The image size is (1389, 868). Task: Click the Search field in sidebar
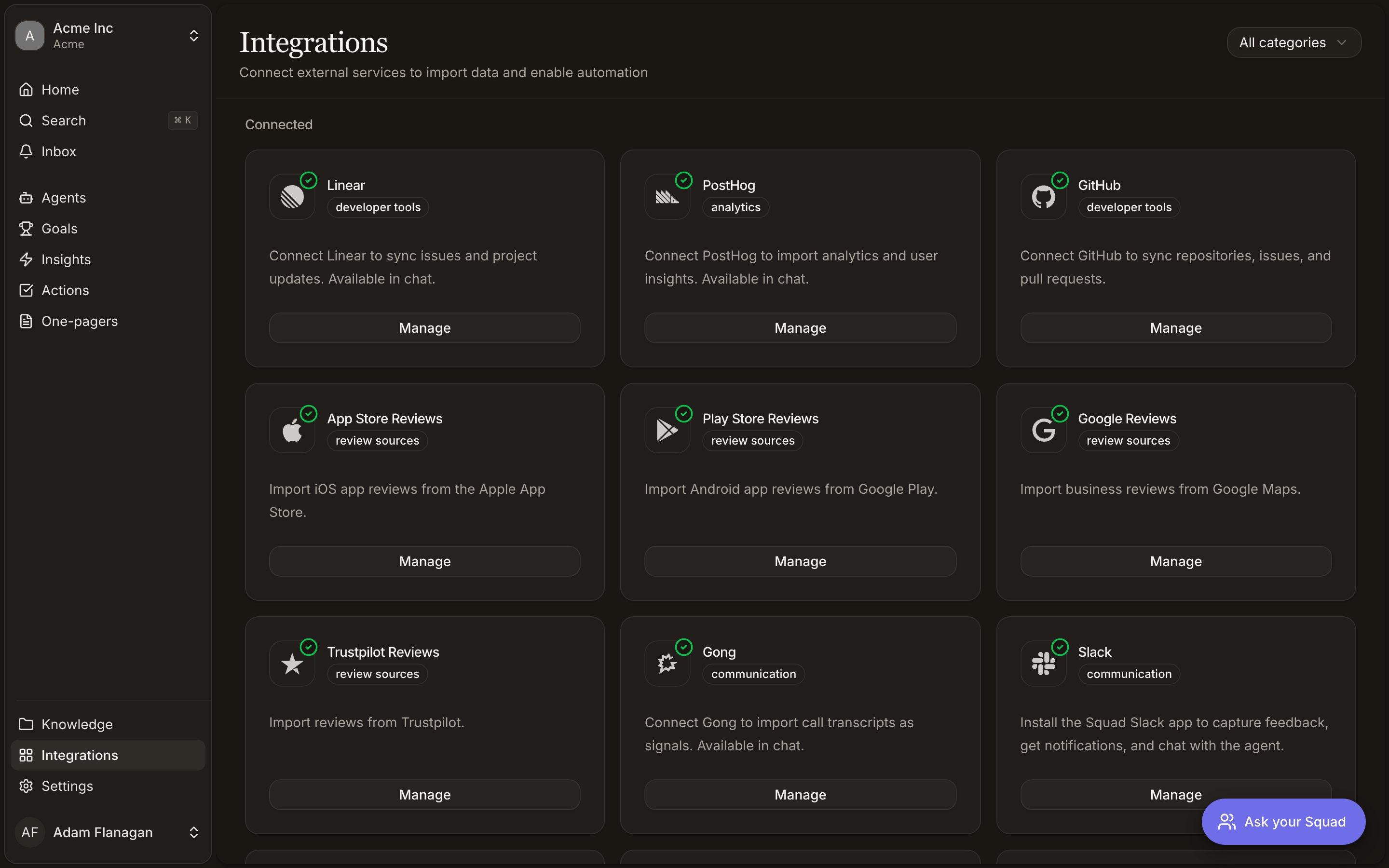[x=108, y=121]
